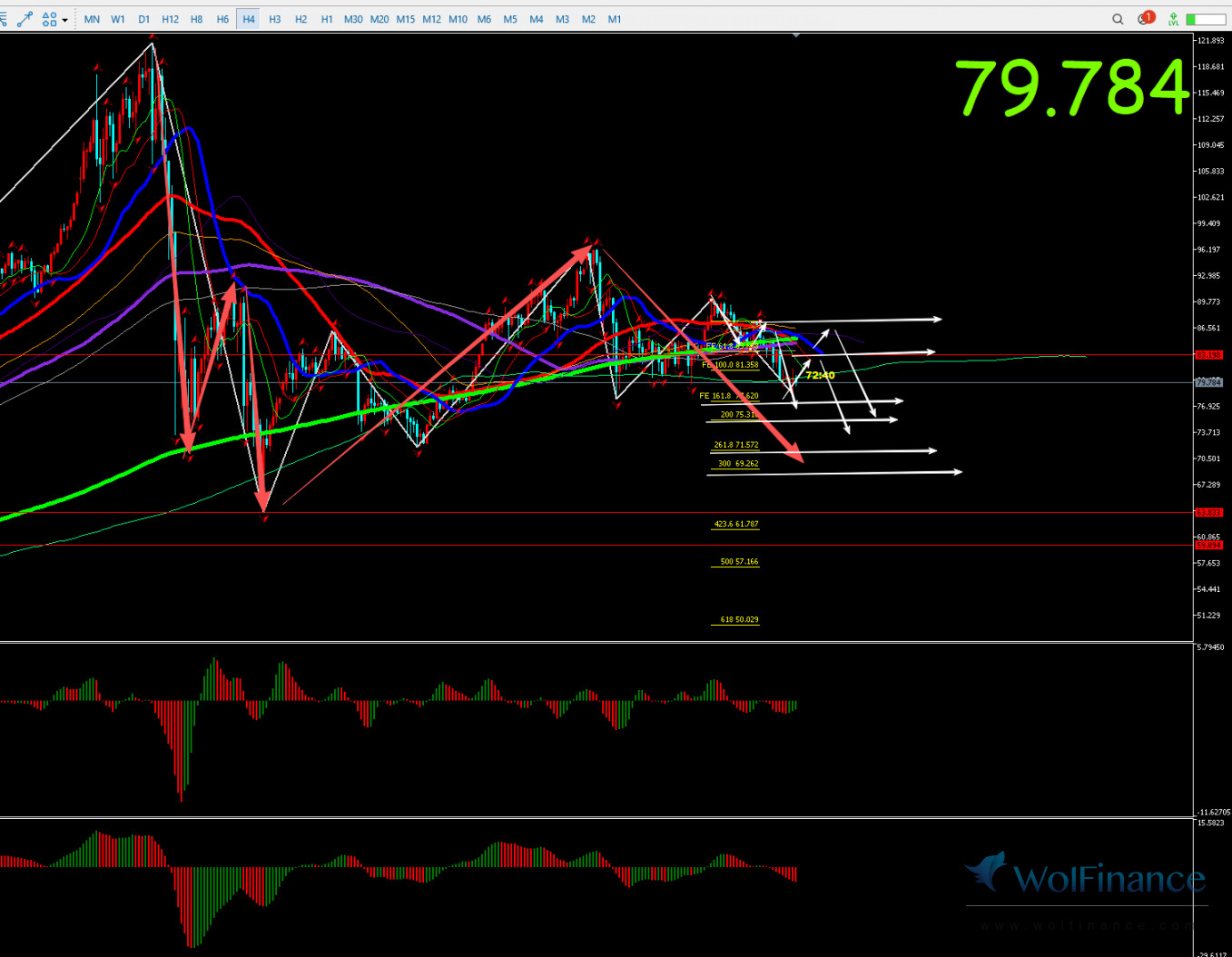
Task: Select the trendline drawing tool icon
Action: (x=25, y=19)
